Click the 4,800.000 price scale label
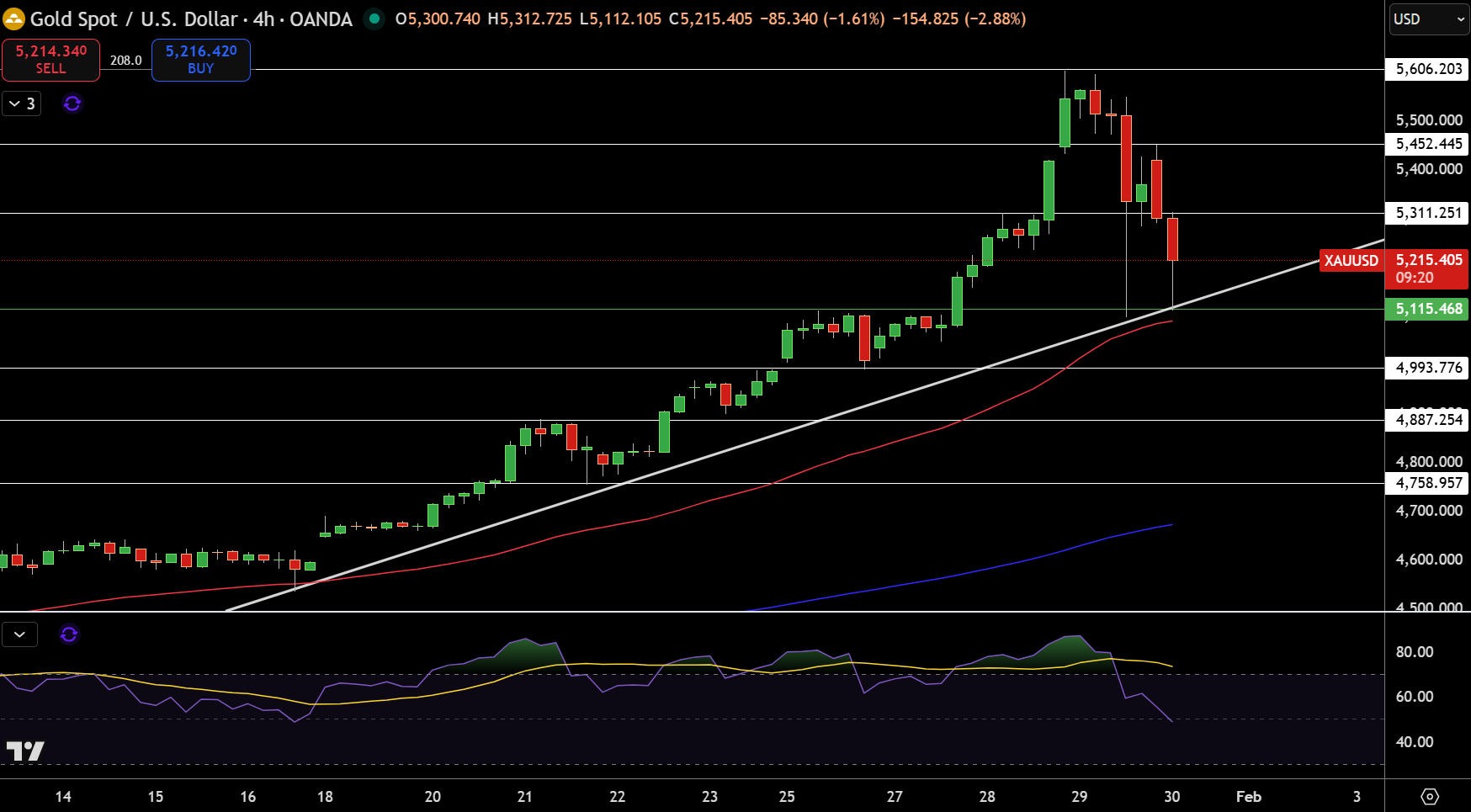 (x=1429, y=462)
